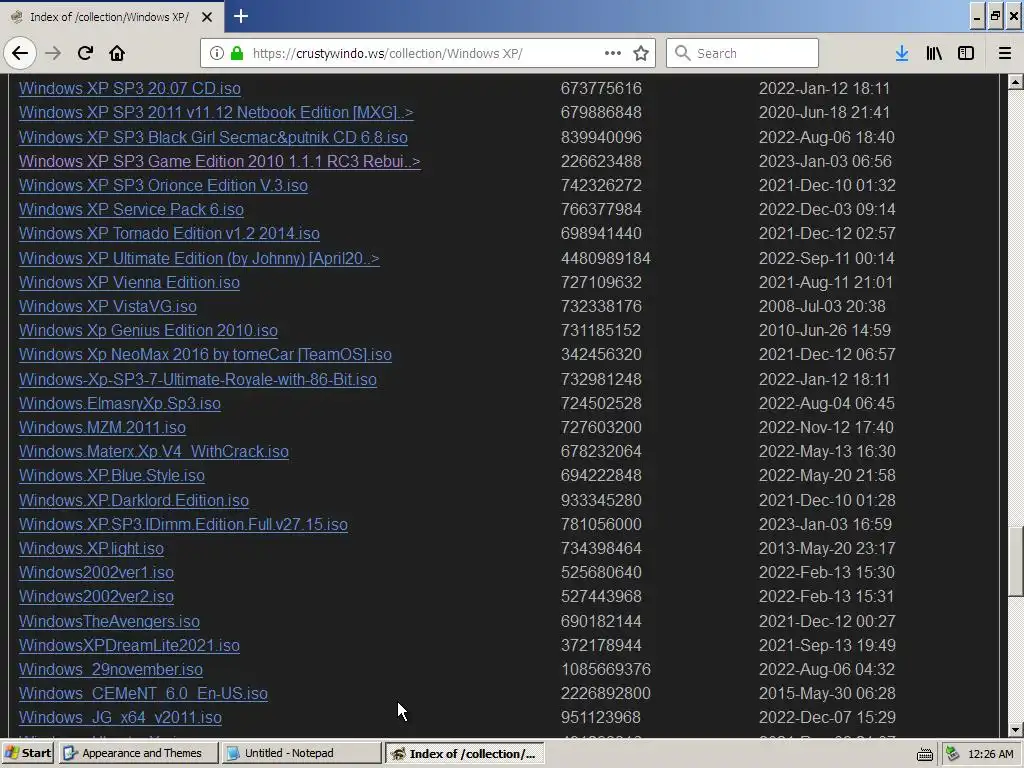Click date 2008-Jul-03 20:38
Screen dimensions: 1024x768
(822, 307)
